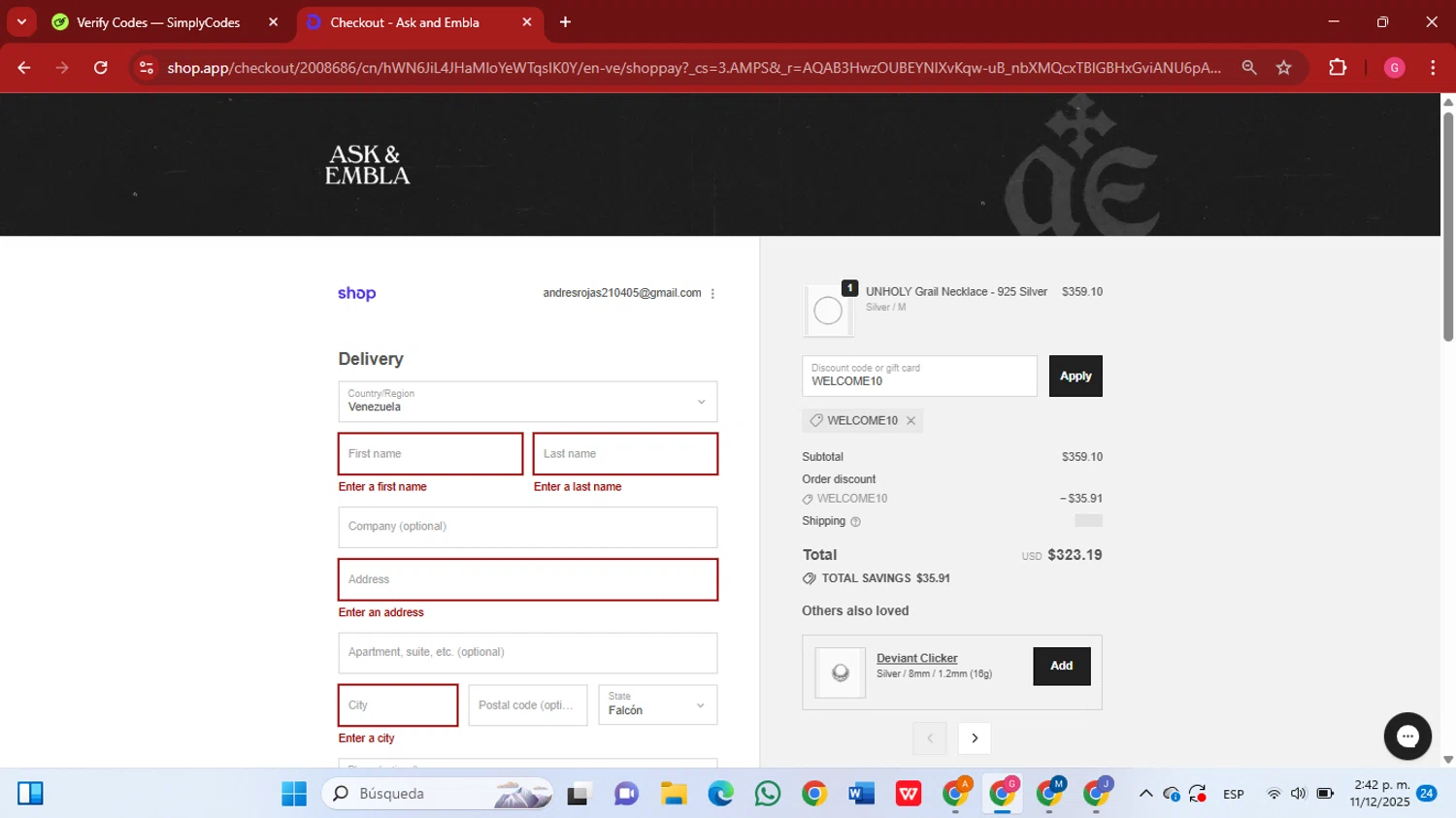Close the Verify Codes tab
1456x818 pixels.
point(273,22)
